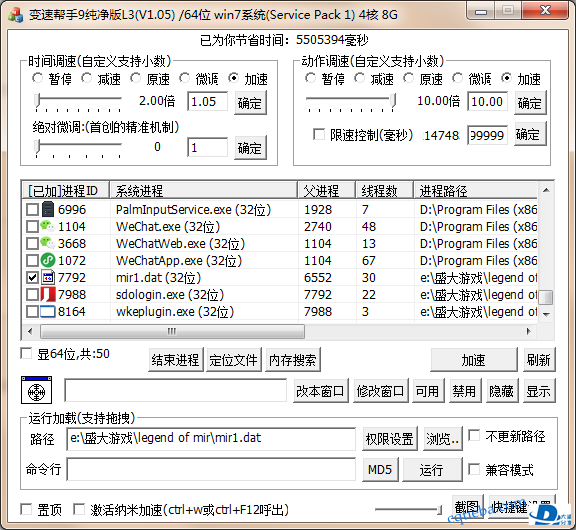Click the 隐藏 window button
The width and height of the screenshot is (576, 530).
pos(502,391)
